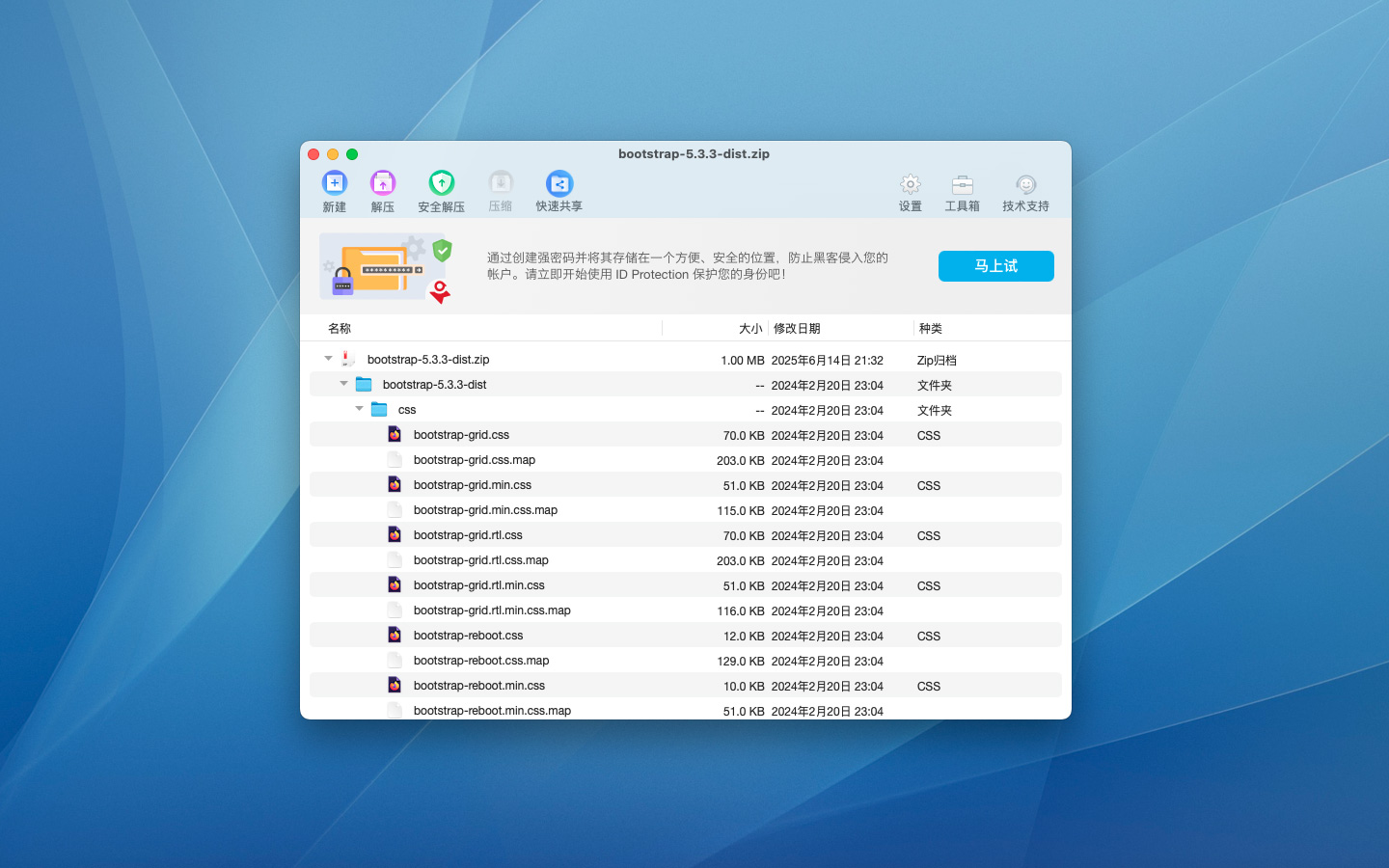Click the Zip归档 kind cell

point(937,361)
